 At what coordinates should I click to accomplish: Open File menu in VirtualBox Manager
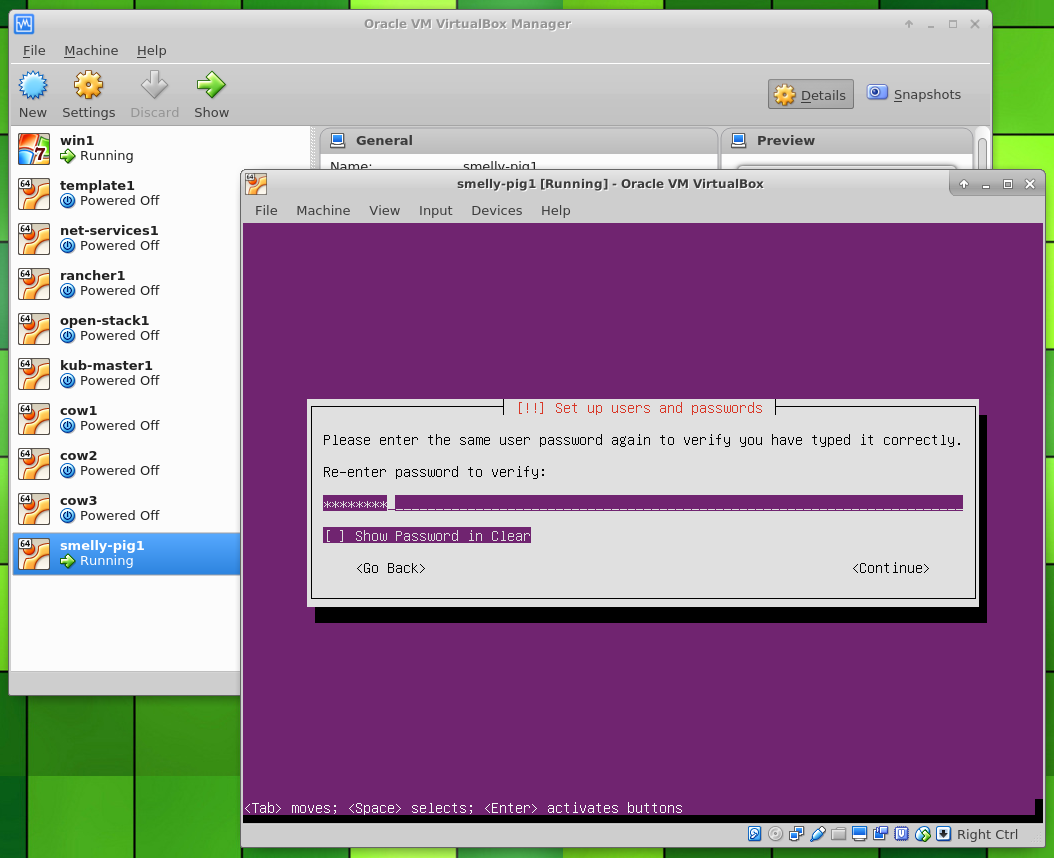34,50
